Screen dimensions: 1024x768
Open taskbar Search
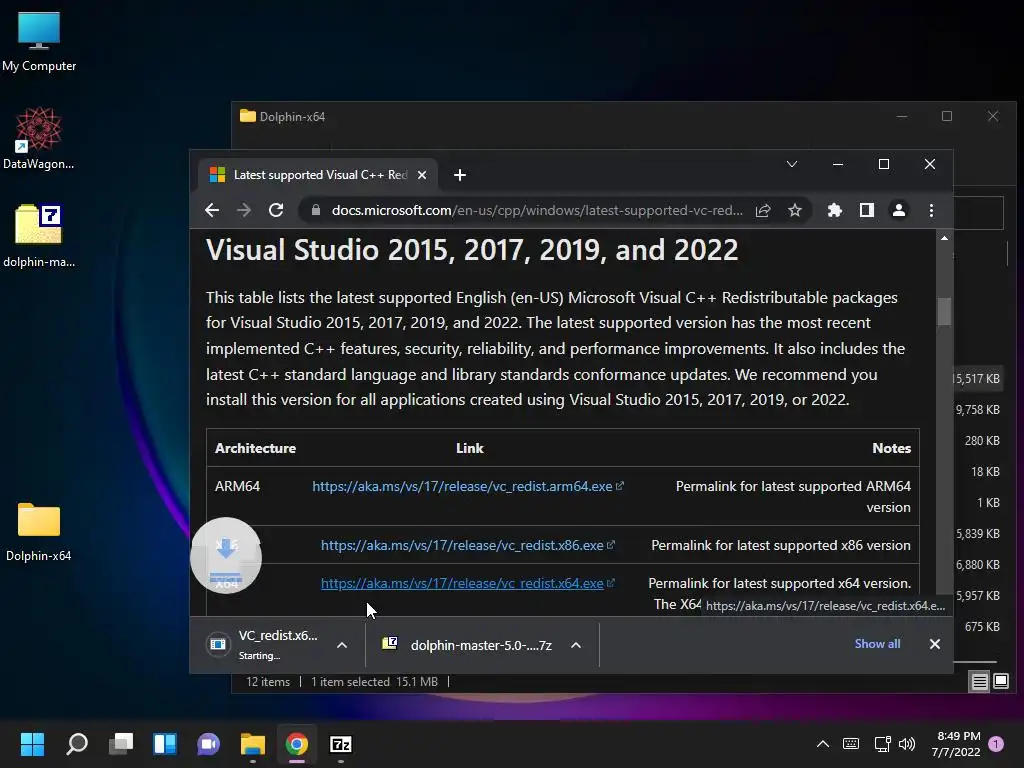[x=76, y=744]
